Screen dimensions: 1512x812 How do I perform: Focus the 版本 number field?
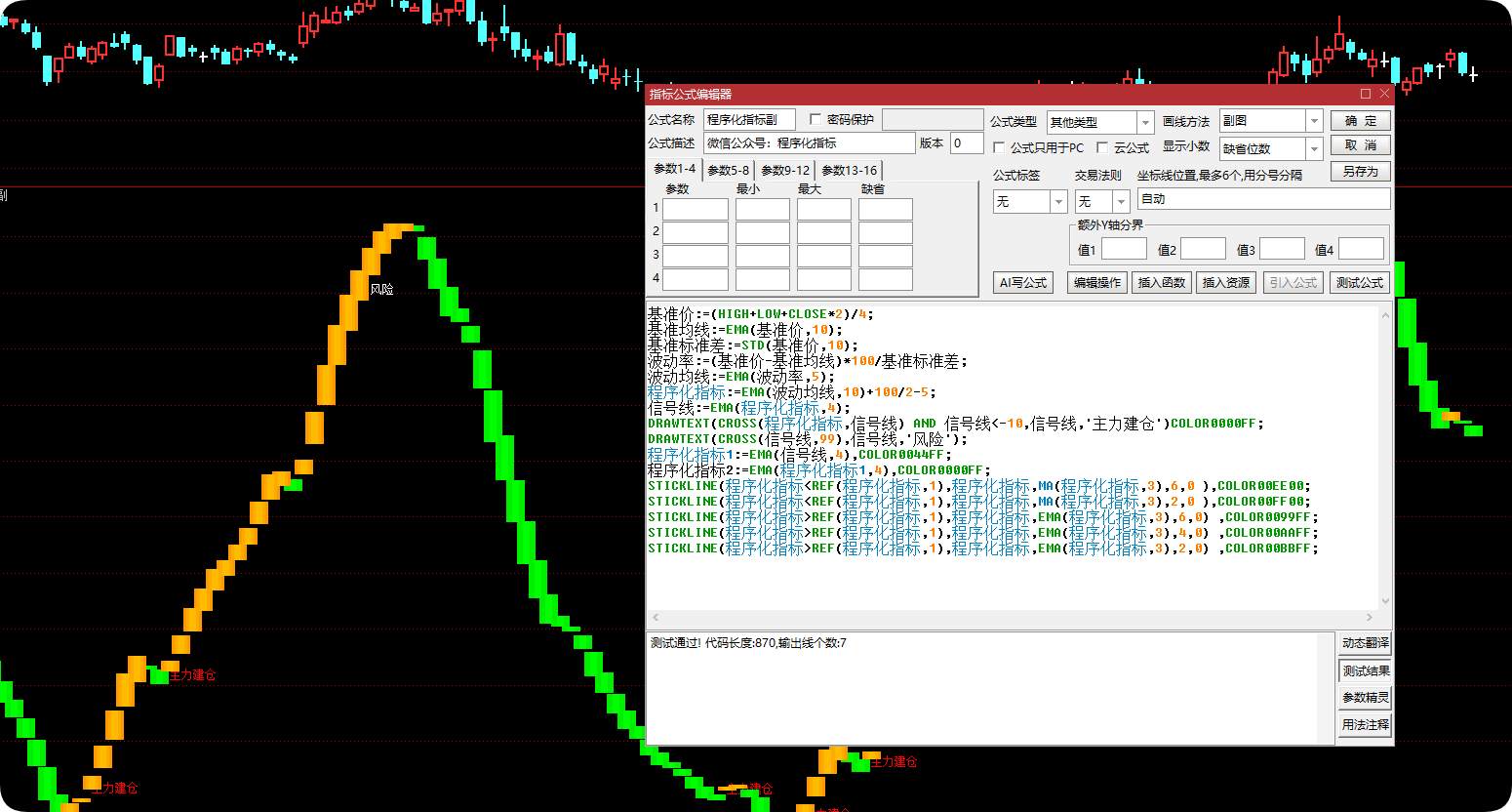[967, 143]
